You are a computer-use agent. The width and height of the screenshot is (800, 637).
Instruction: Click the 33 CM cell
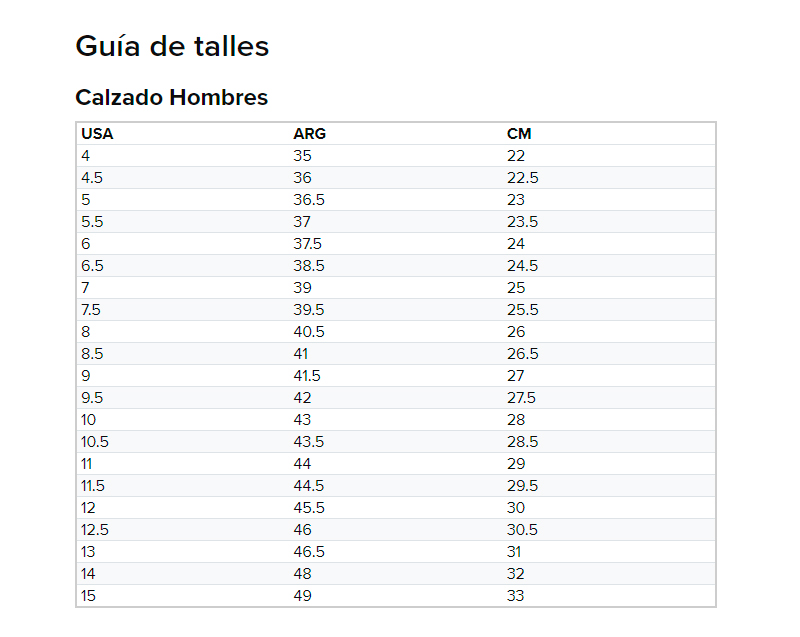click(516, 596)
